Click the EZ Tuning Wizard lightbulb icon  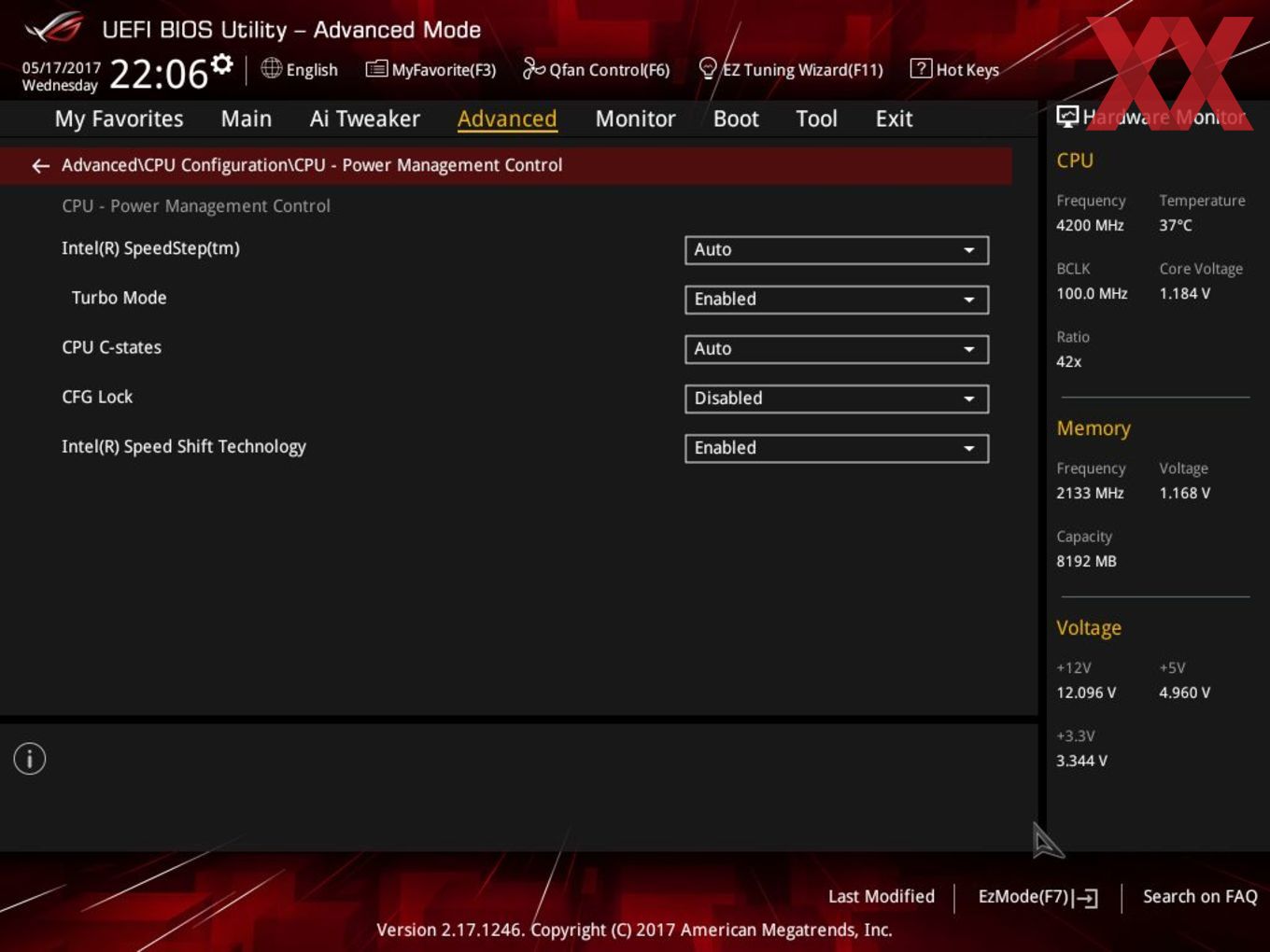pyautogui.click(x=708, y=68)
